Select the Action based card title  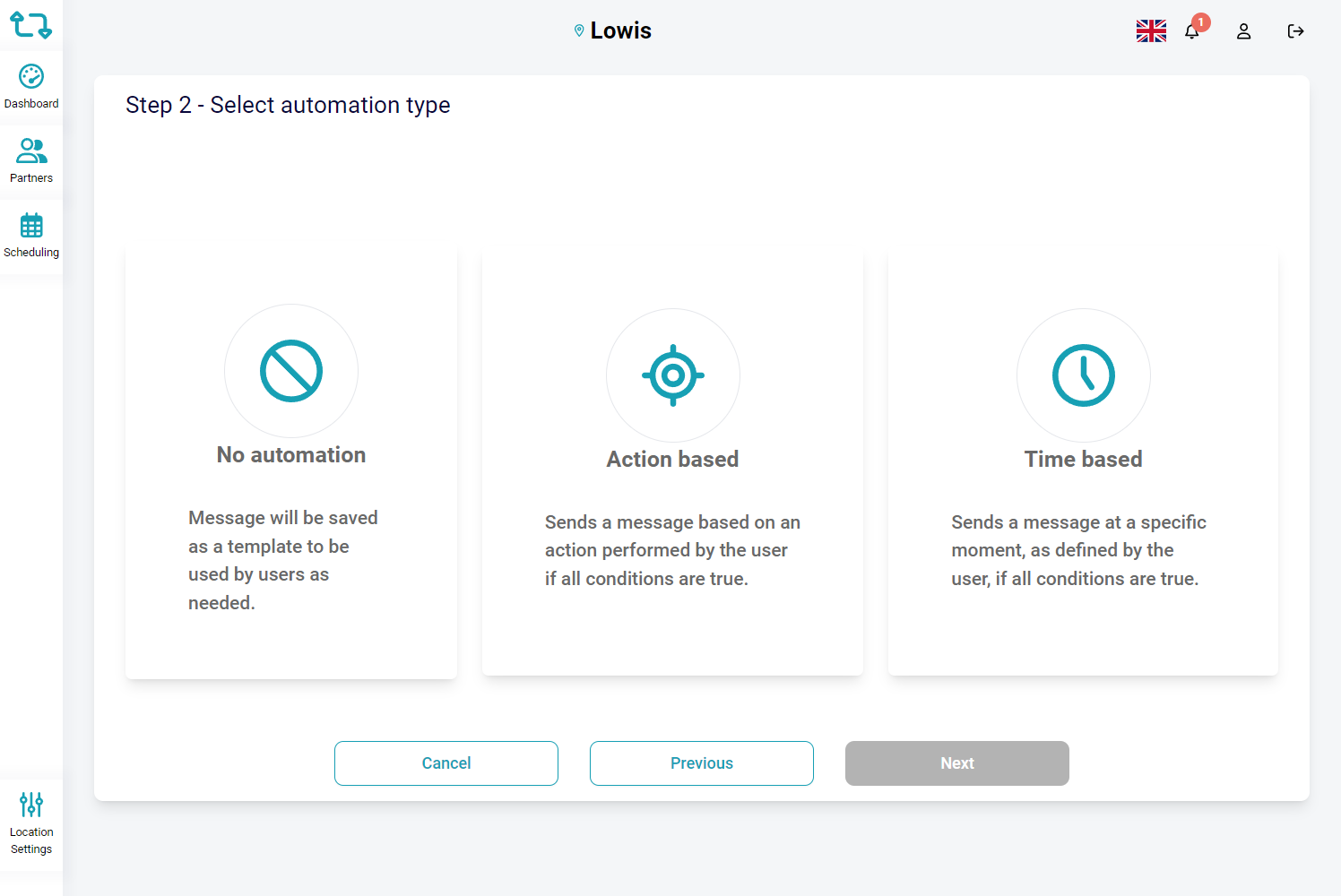tap(673, 460)
